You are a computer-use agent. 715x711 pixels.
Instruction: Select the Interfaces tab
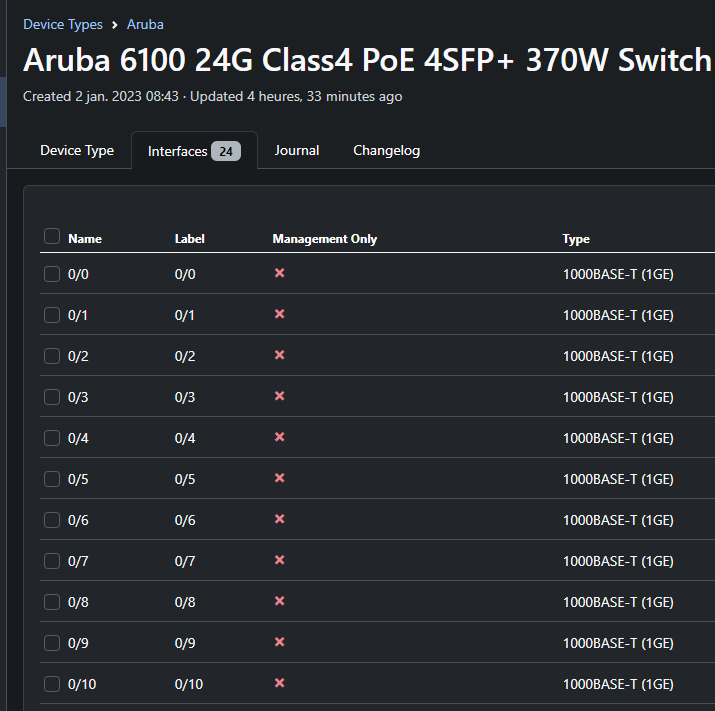[x=194, y=151]
